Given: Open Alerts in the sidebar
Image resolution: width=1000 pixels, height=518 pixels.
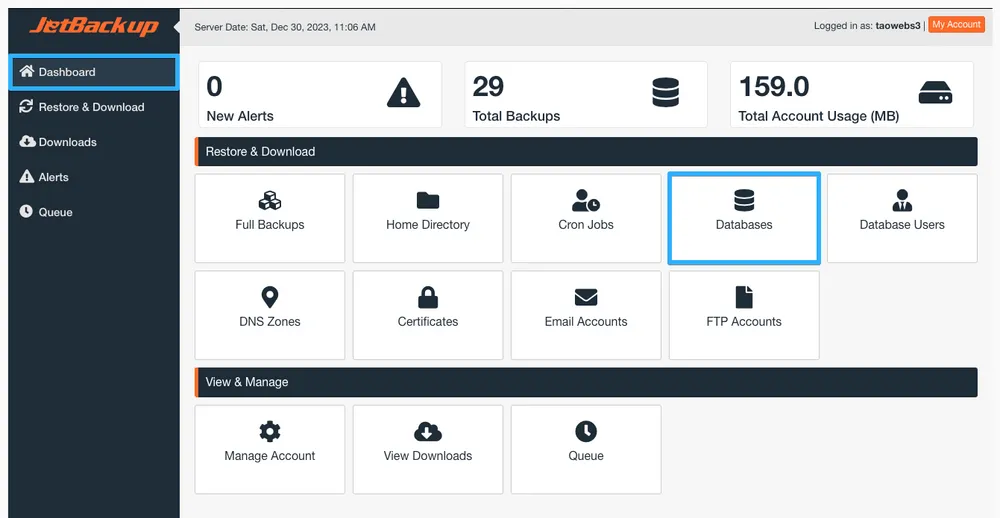Looking at the screenshot, I should (94, 177).
